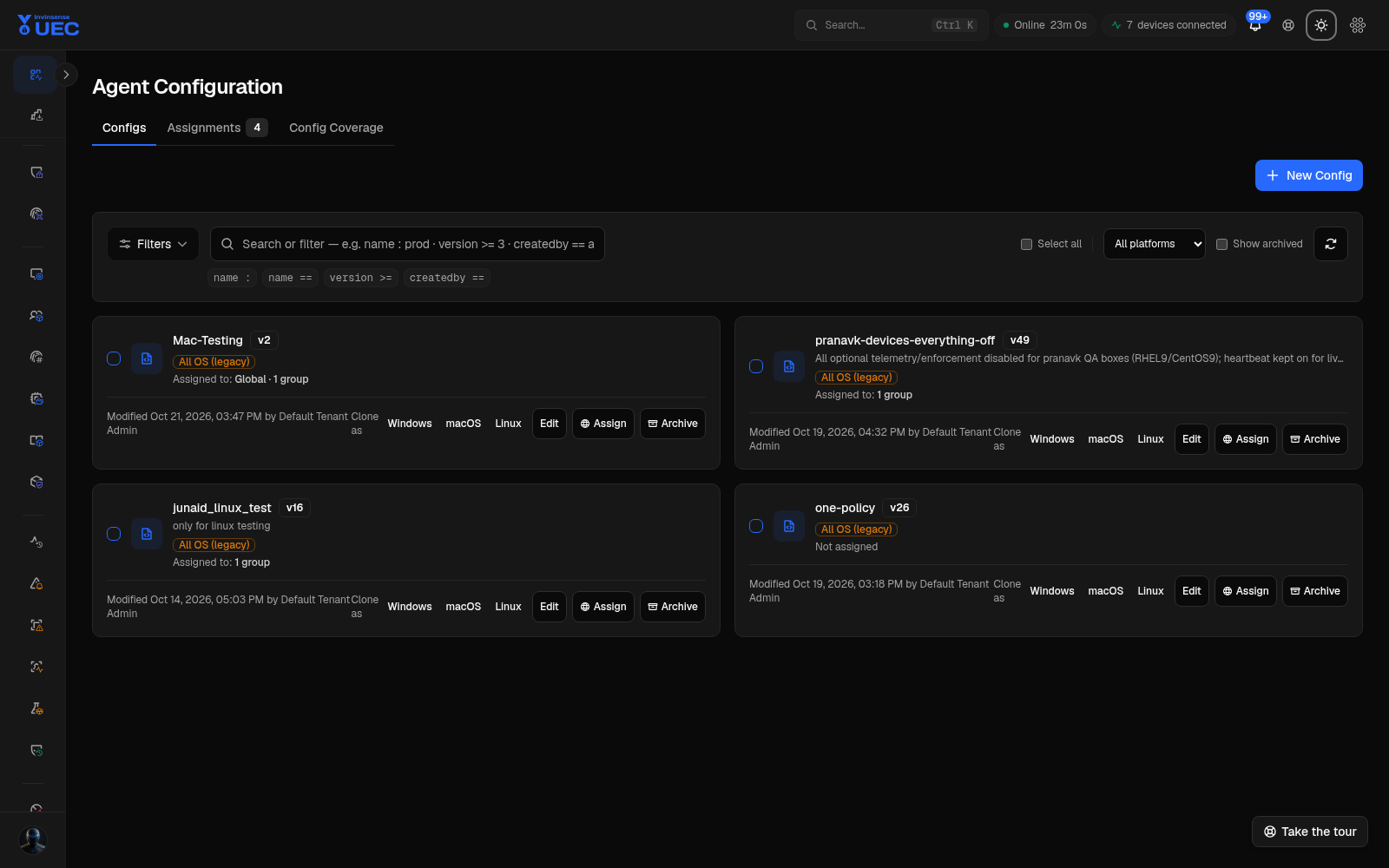Open the help lifebuoy icon in header

tap(1288, 25)
